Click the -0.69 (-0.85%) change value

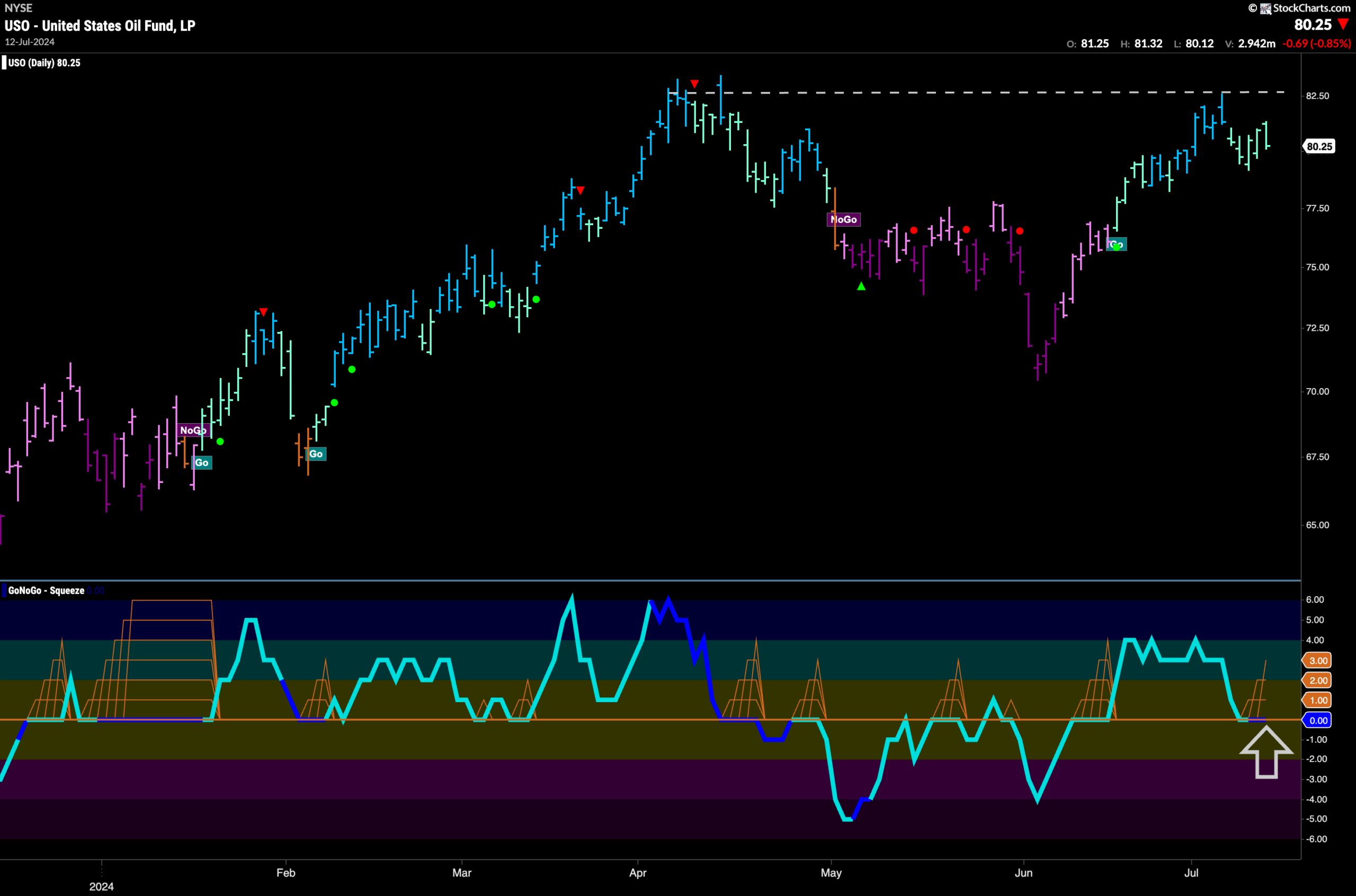tap(1317, 43)
